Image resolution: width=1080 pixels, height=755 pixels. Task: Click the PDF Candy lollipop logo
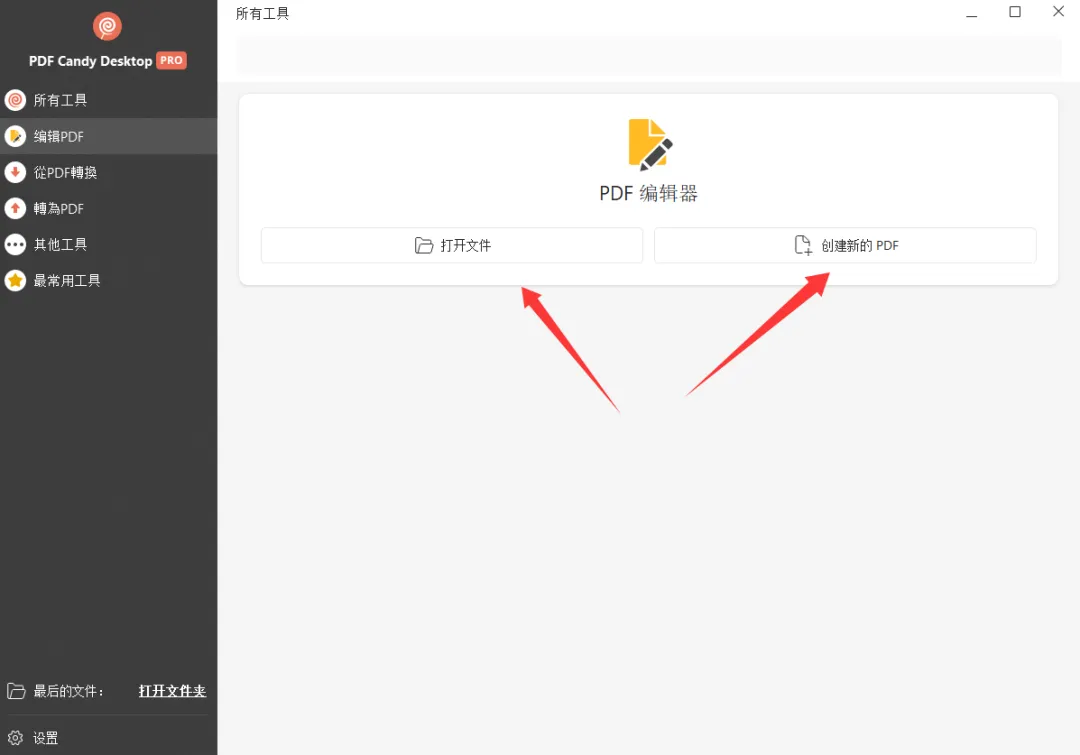pos(107,26)
